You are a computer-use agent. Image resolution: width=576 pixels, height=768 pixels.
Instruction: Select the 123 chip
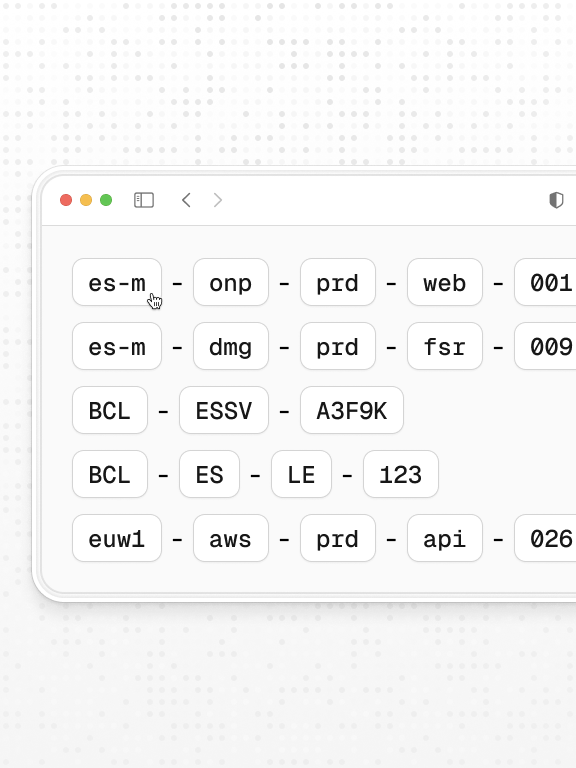pos(401,474)
